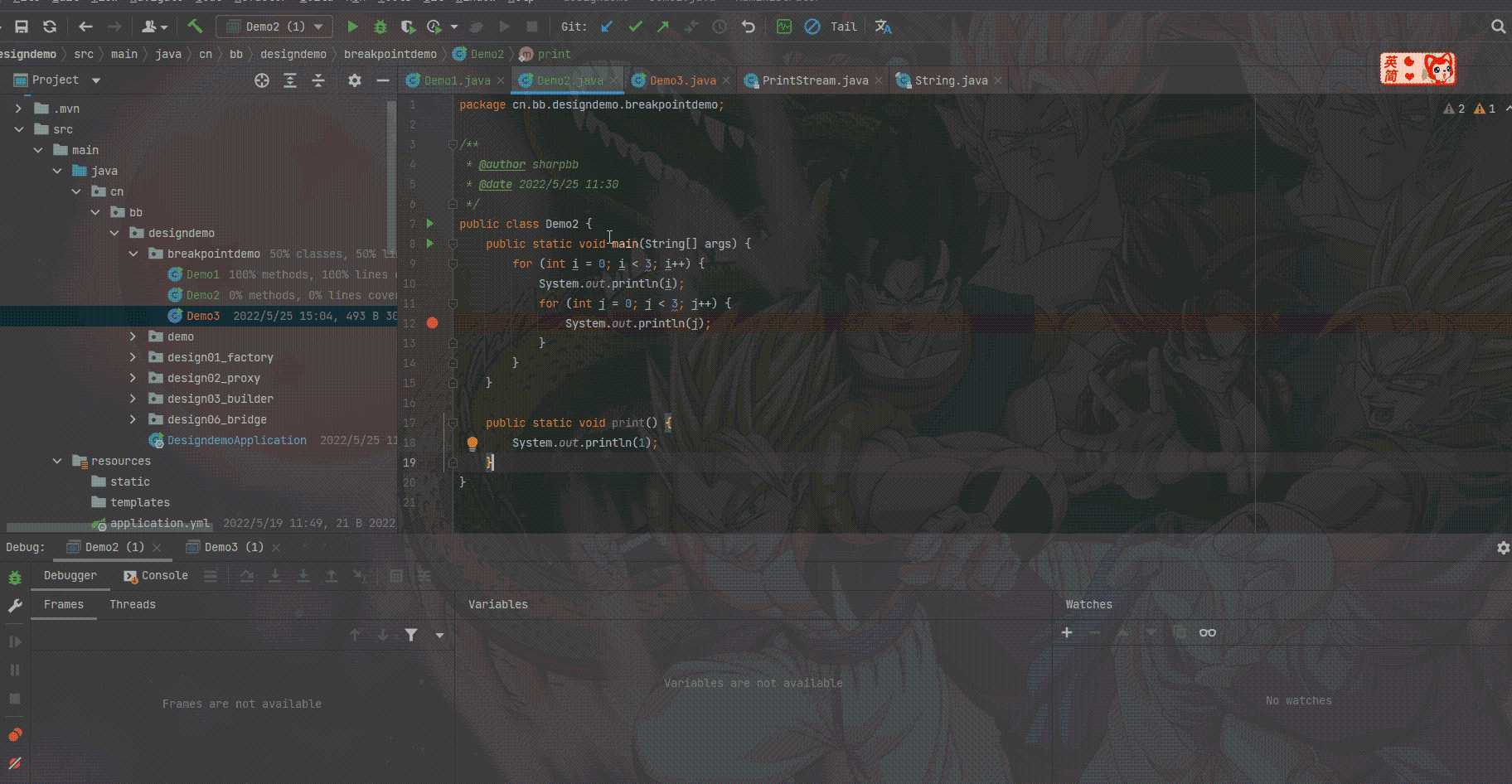Hide the Project panel with minus icon
The image size is (1512, 784).
click(382, 80)
